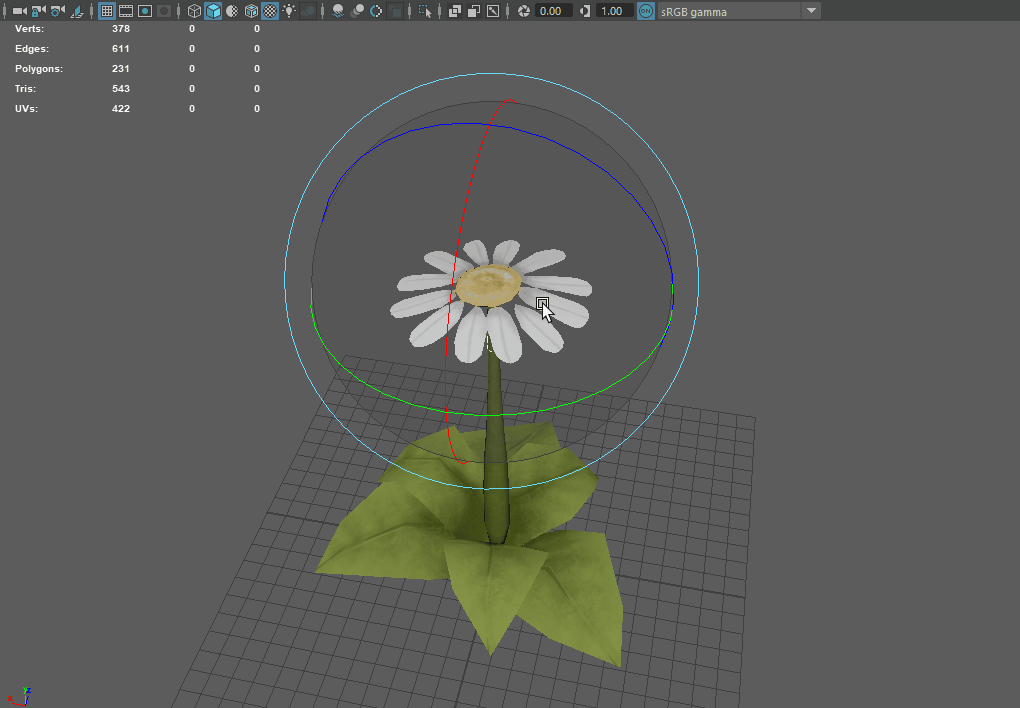The height and width of the screenshot is (708, 1020).
Task: Click the Gamma value field 1.00
Action: click(614, 11)
